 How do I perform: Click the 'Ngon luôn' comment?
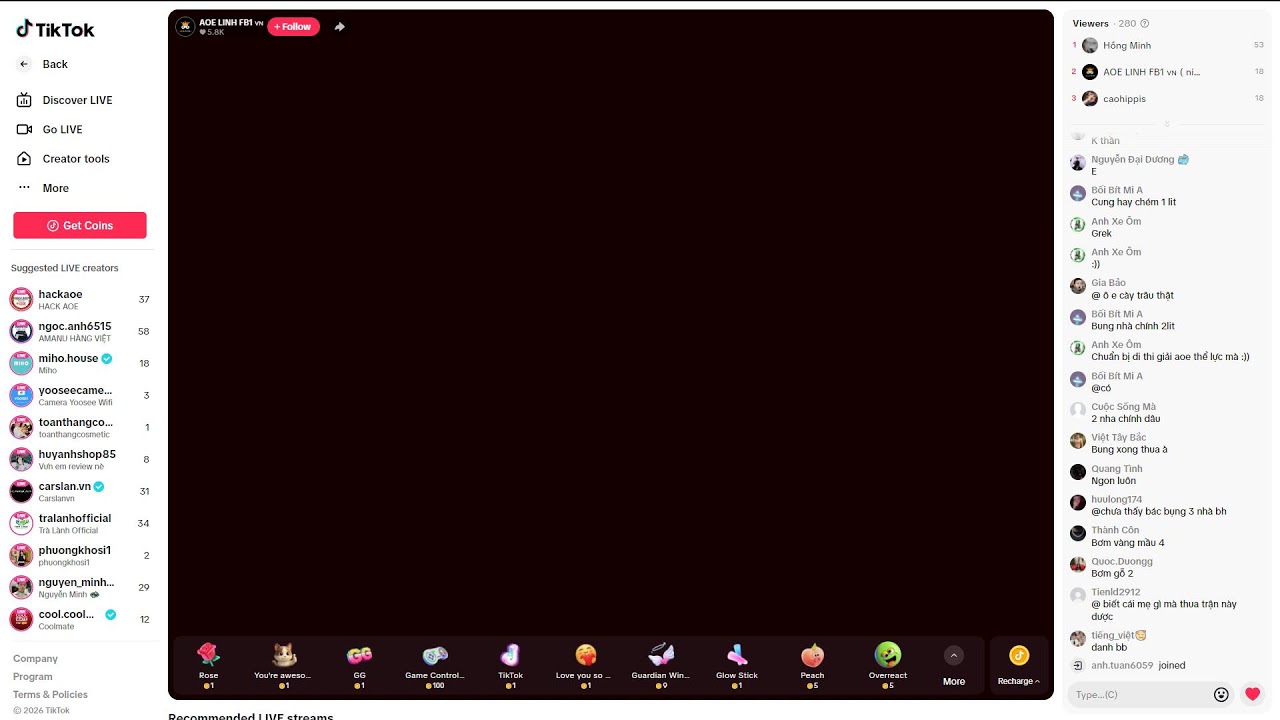[1113, 481]
